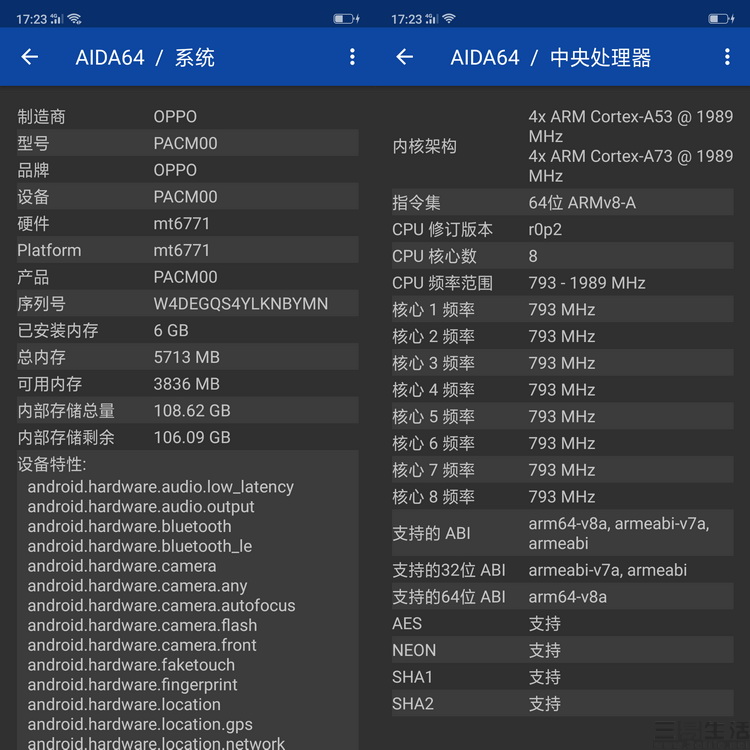Tap the 内部存储总量 108.62 GB row
The width and height of the screenshot is (750, 750).
pyautogui.click(x=187, y=411)
